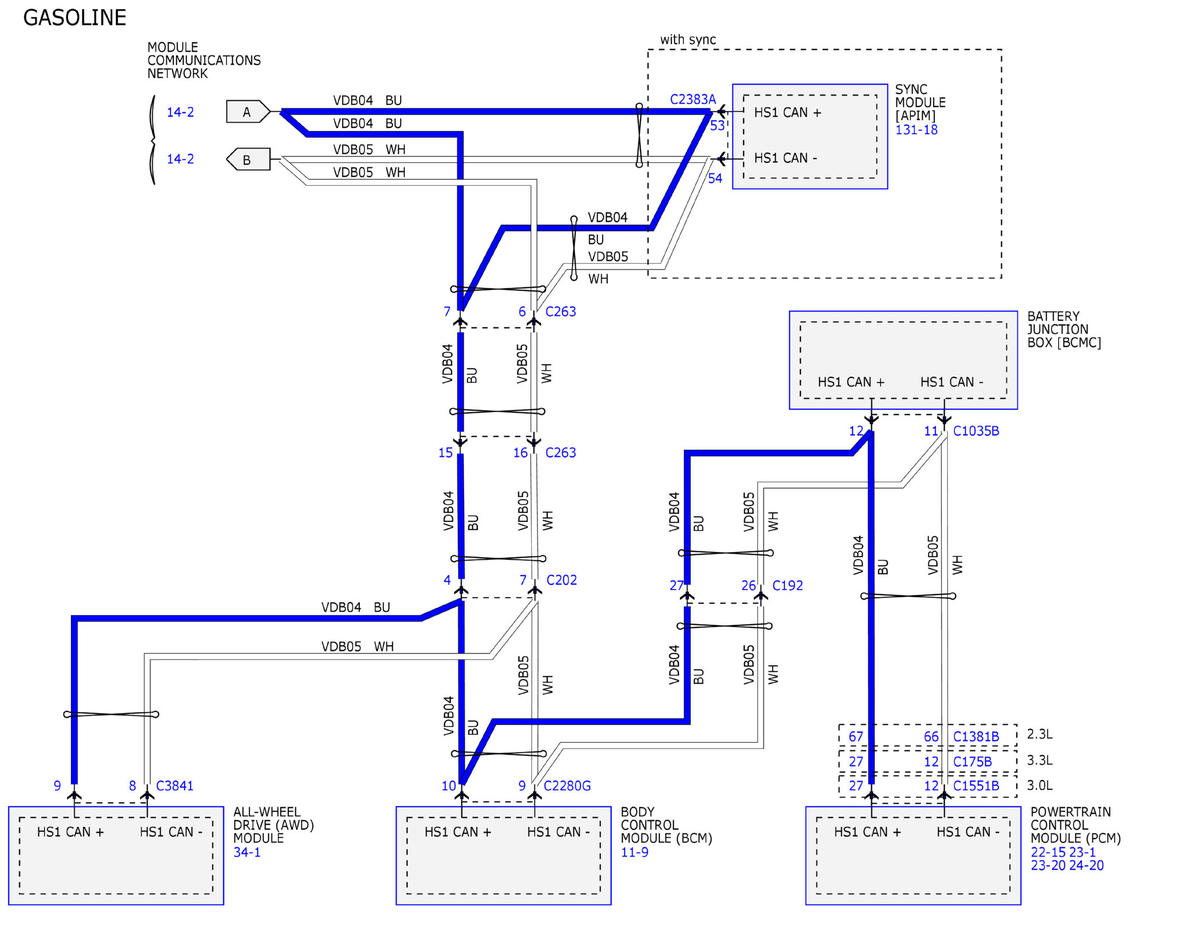Click the C1381B connector for 2.3L engine
The width and height of the screenshot is (1200, 927).
976,737
